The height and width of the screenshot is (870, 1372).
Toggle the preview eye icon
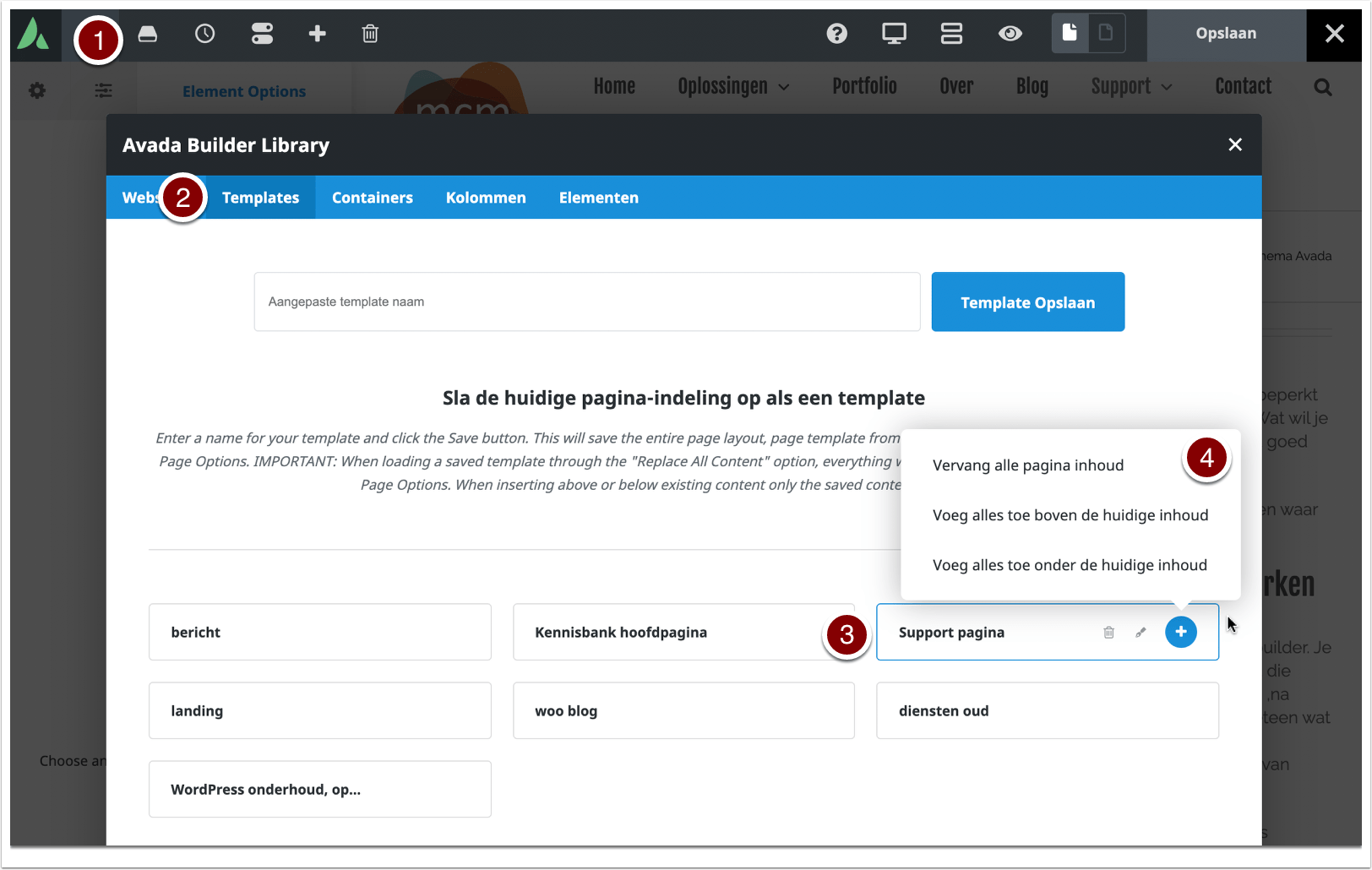click(1010, 34)
